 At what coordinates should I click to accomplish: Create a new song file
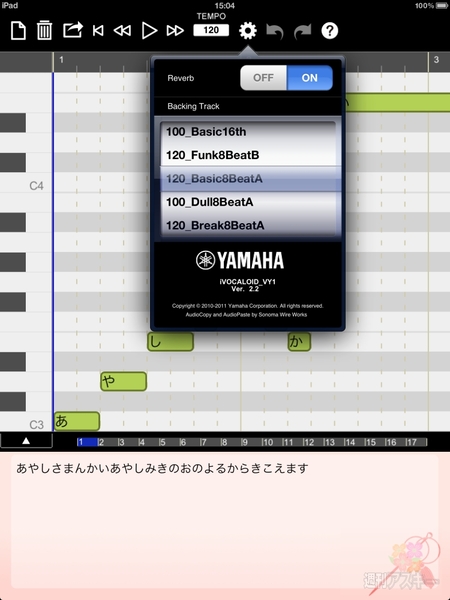18,31
